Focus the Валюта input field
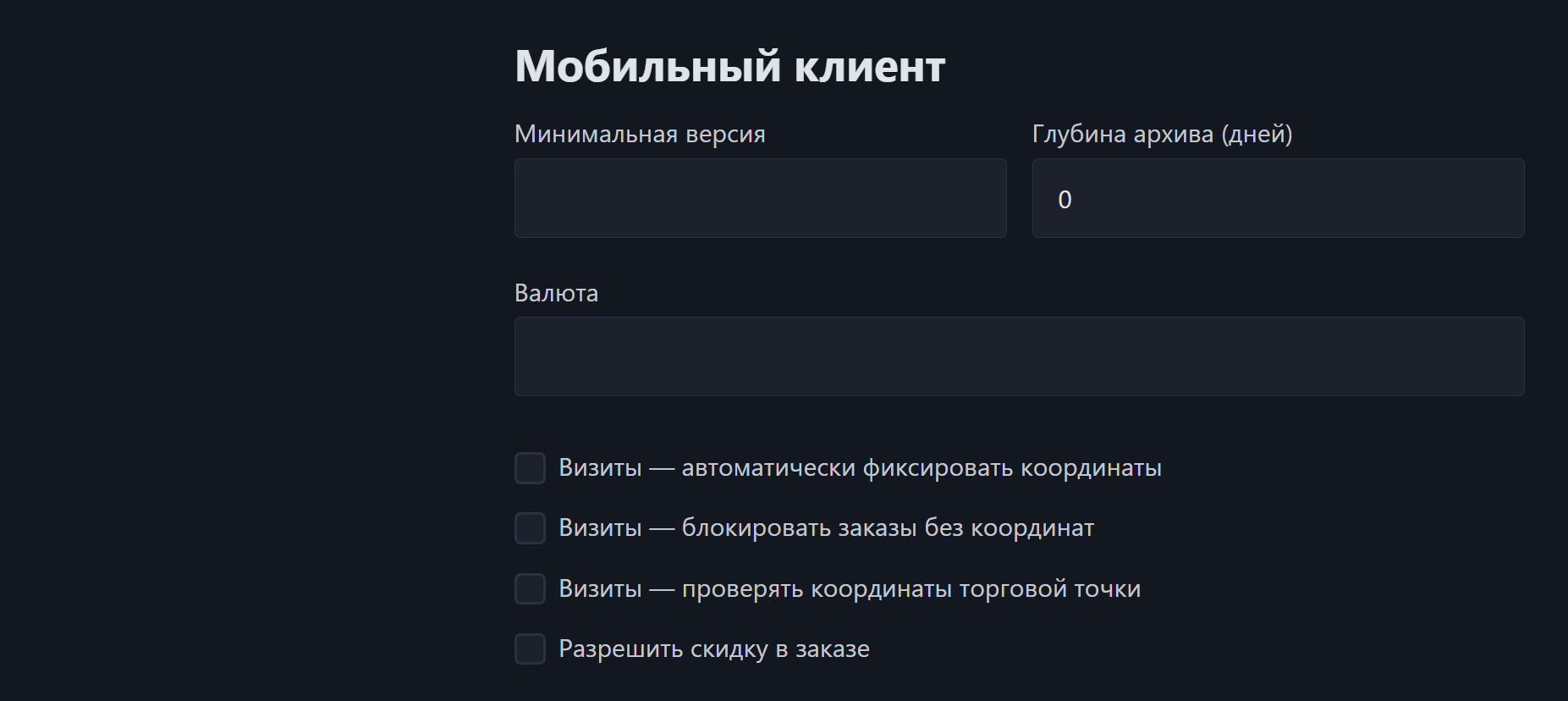 (x=1019, y=356)
